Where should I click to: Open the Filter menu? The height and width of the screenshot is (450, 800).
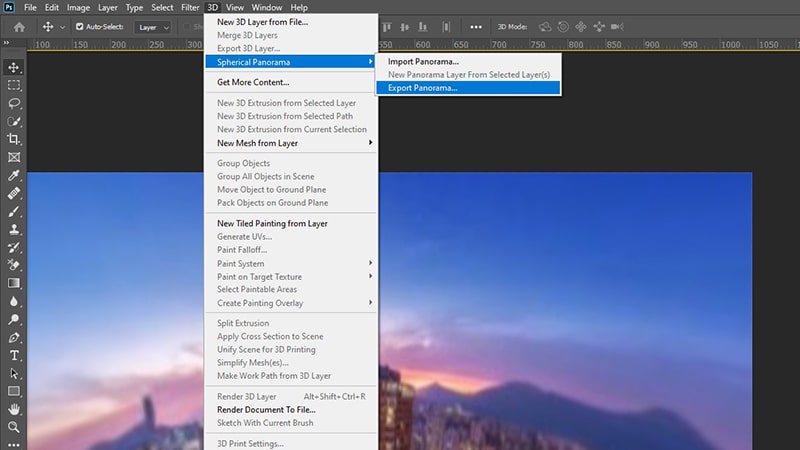pyautogui.click(x=190, y=7)
